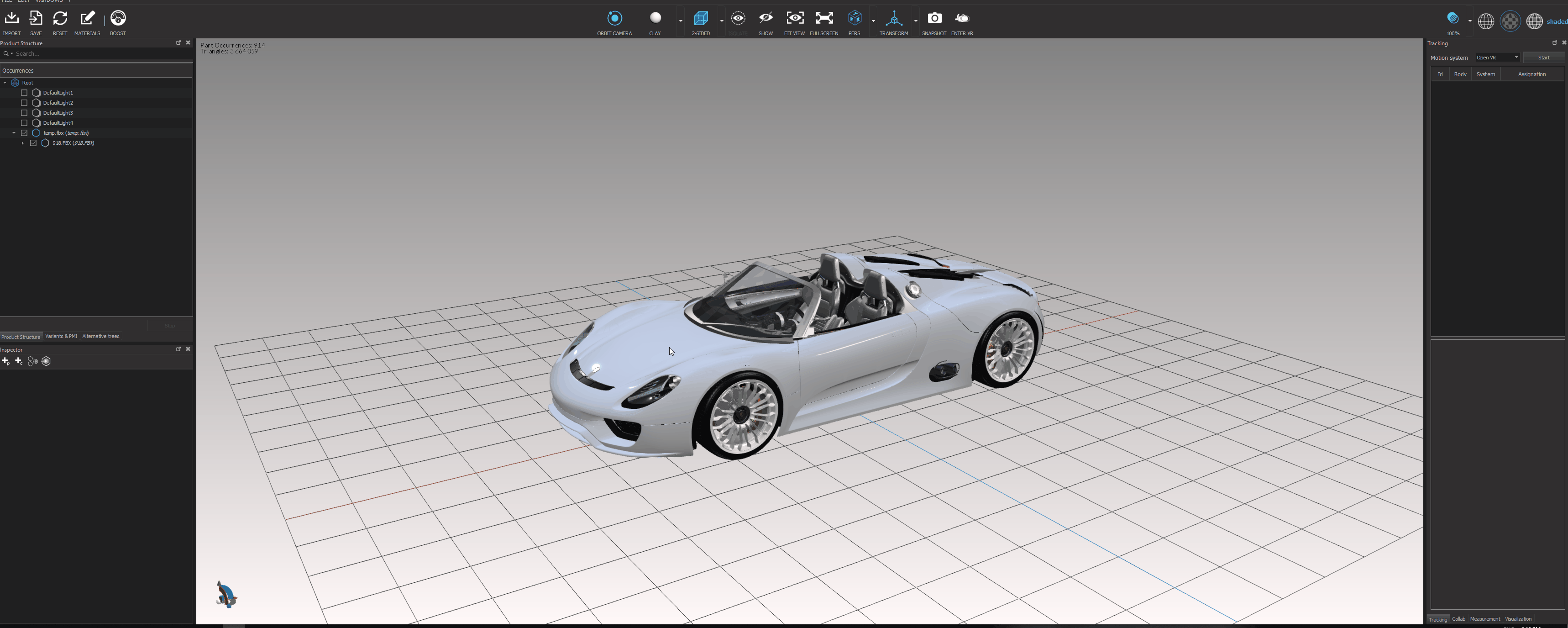The image size is (1568, 628).
Task: Switch to the Tracking bottom tab
Action: [x=1438, y=619]
